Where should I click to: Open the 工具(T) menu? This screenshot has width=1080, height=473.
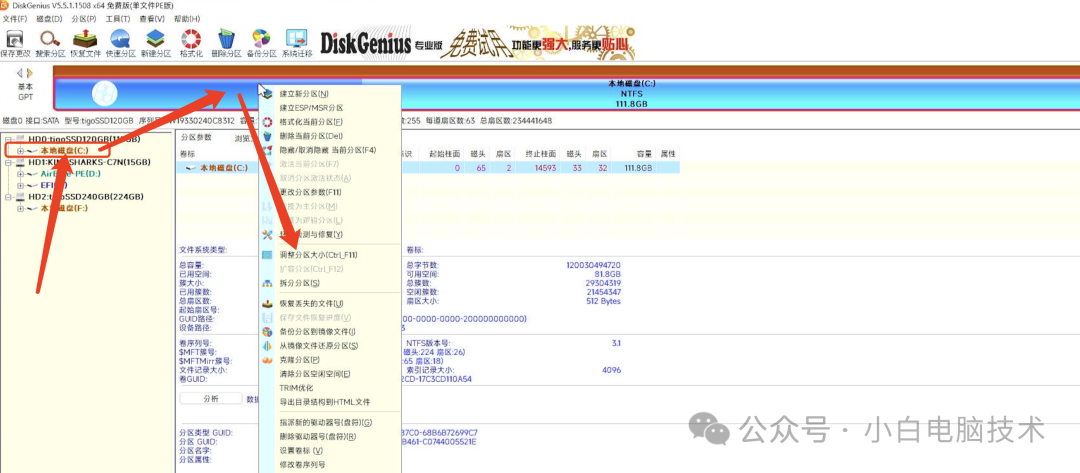coord(117,19)
